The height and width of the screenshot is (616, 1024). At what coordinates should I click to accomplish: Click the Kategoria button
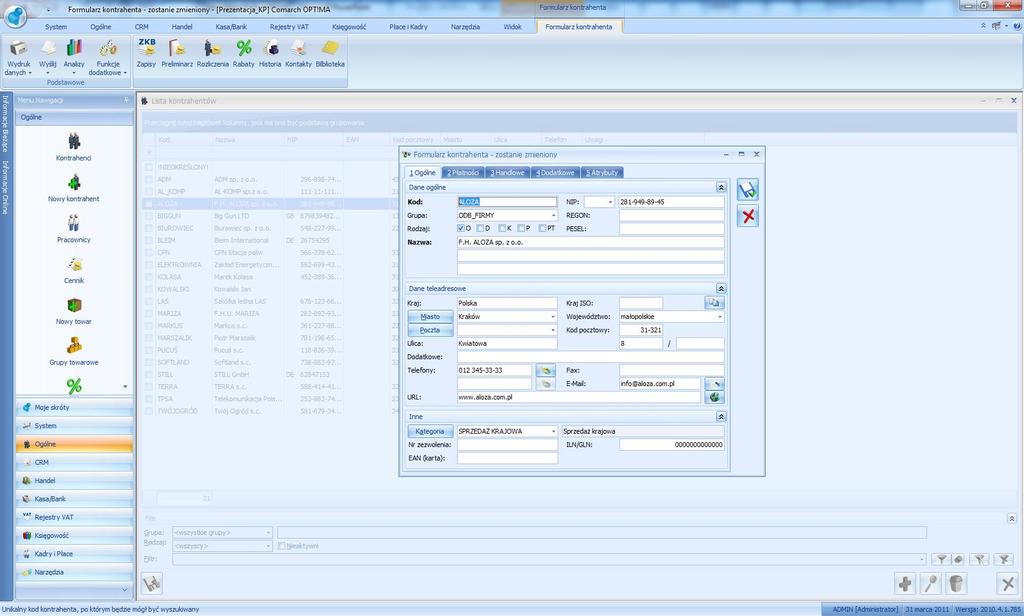tap(430, 431)
